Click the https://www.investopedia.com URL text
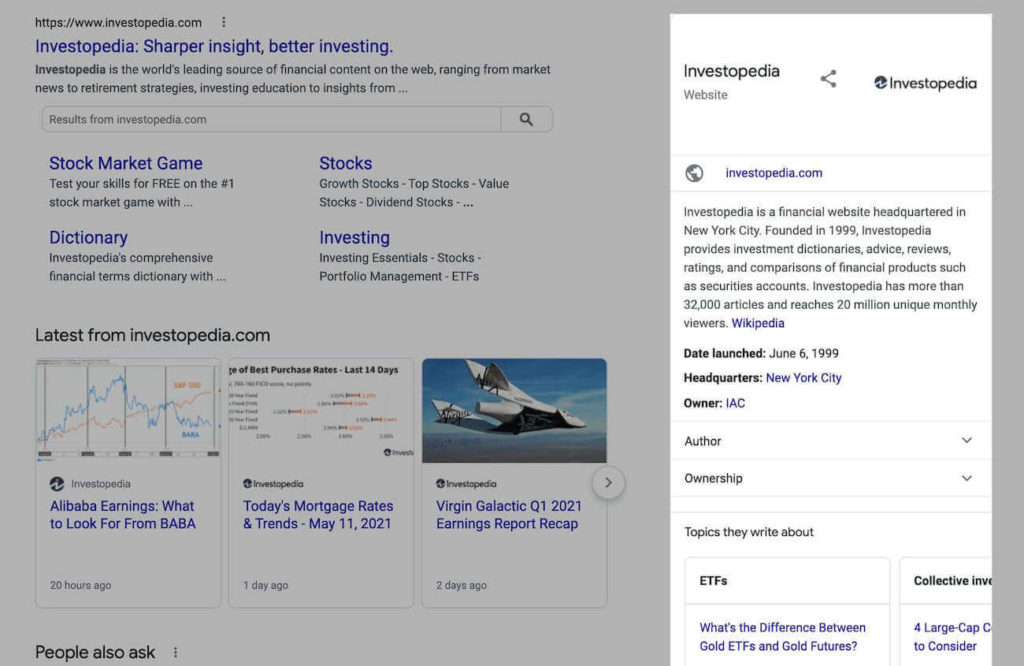Screen dimensions: 1024x666 [x=118, y=23]
